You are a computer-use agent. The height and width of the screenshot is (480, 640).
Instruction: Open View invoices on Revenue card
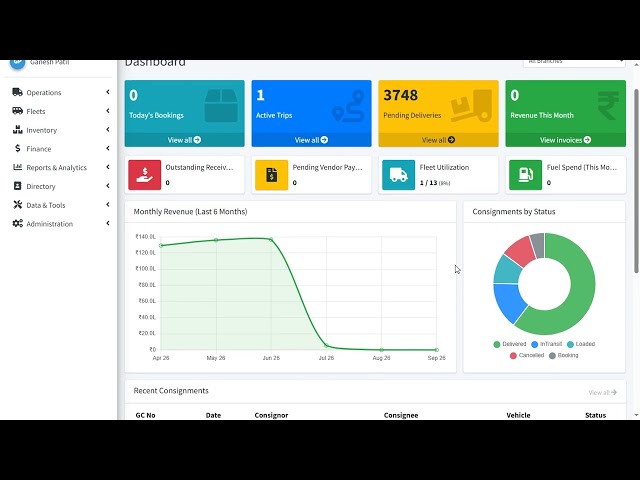coord(565,140)
